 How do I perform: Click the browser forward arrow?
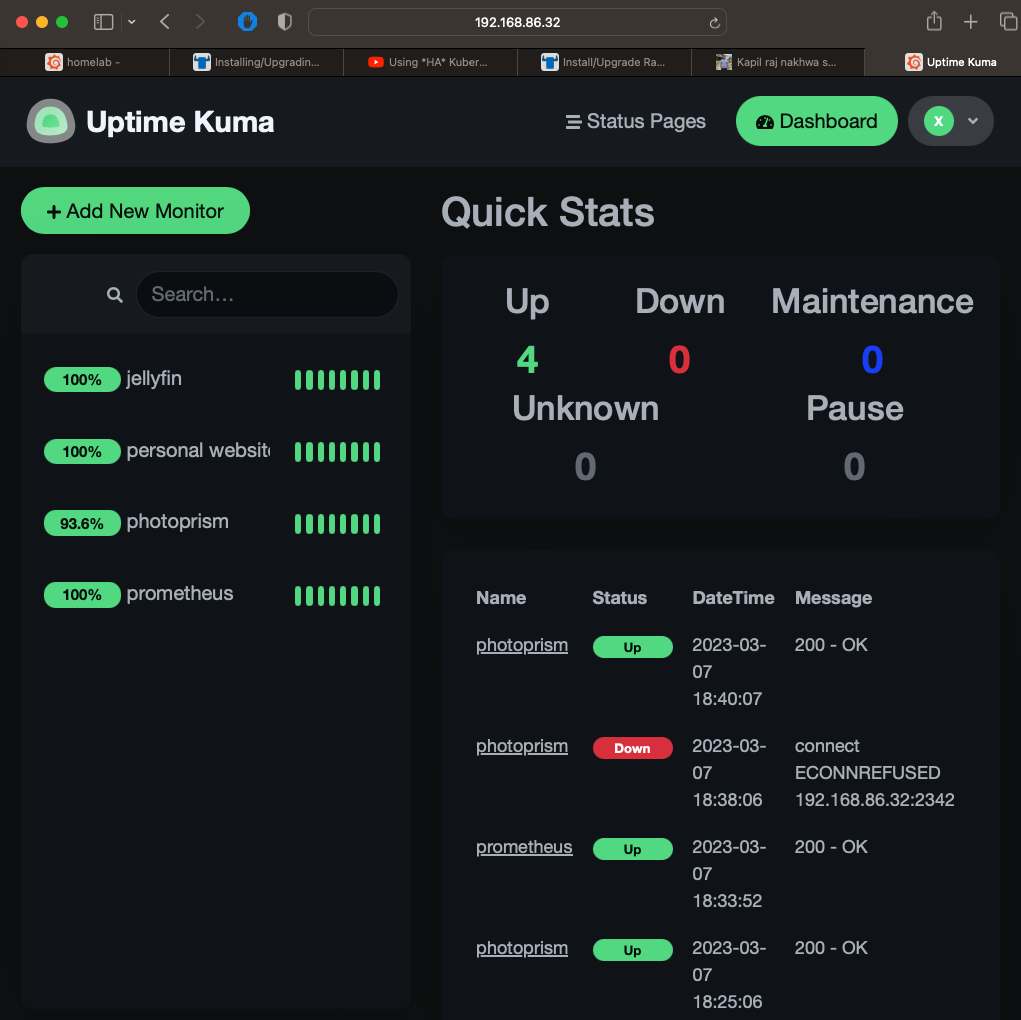[200, 22]
